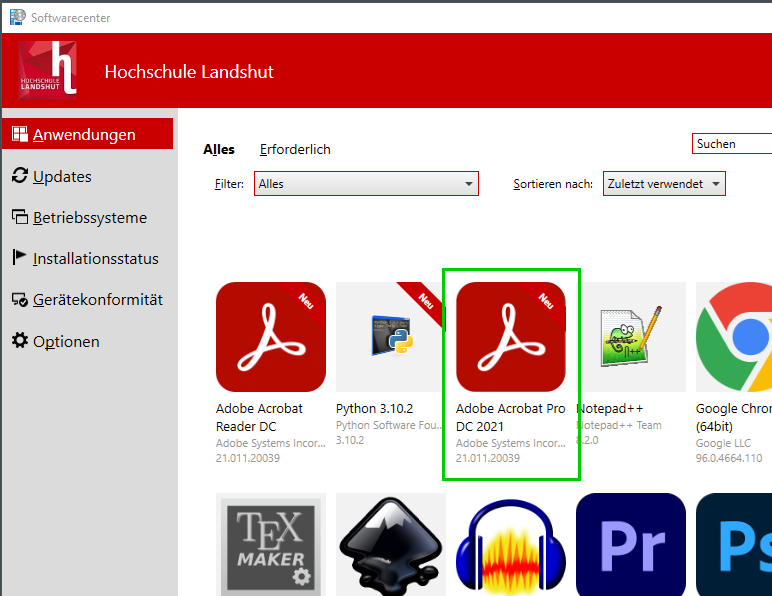This screenshot has width=772, height=596.
Task: Select the TeXMaker application icon
Action: coord(270,545)
